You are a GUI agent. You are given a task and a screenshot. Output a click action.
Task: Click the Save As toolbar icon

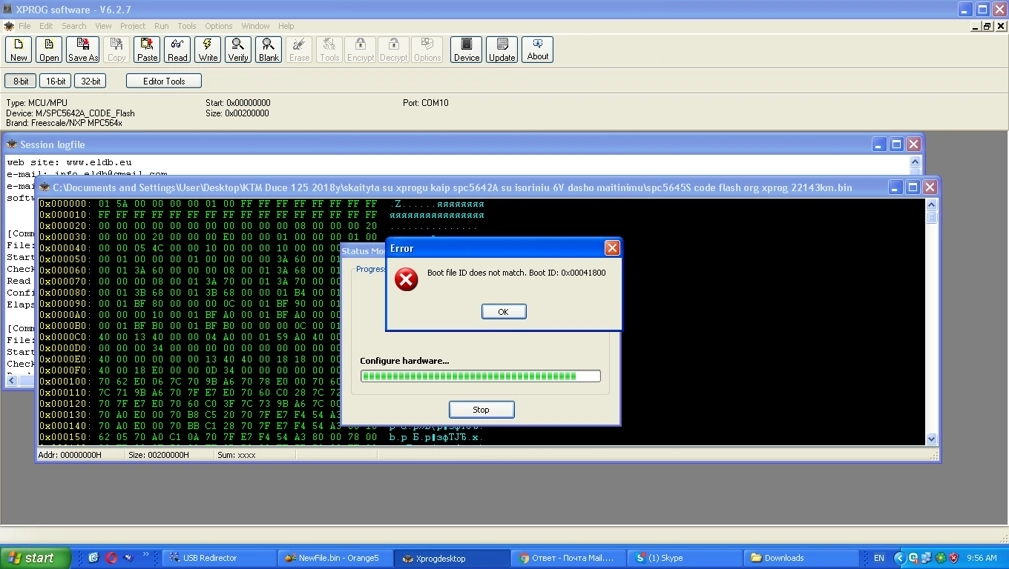click(x=83, y=50)
